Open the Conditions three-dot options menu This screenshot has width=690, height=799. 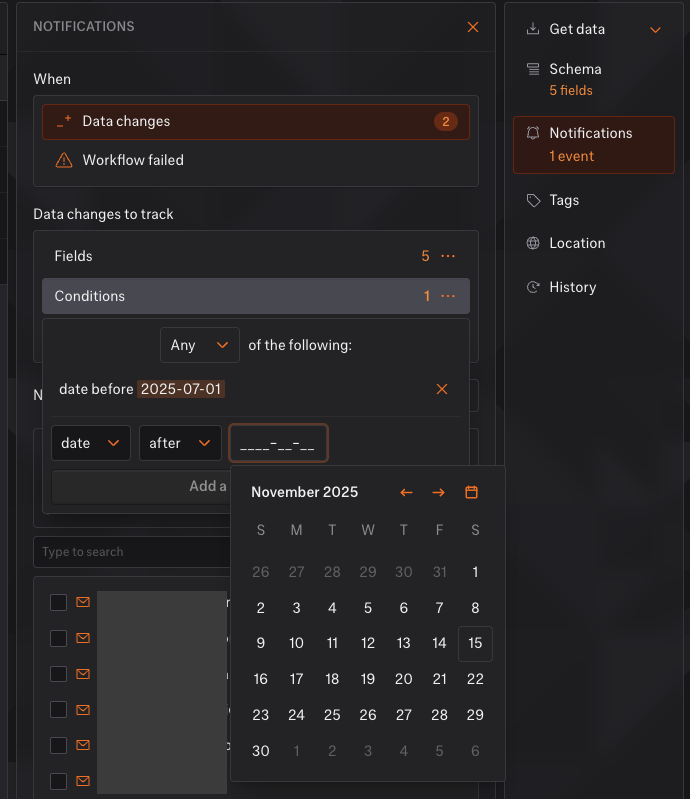tap(448, 296)
